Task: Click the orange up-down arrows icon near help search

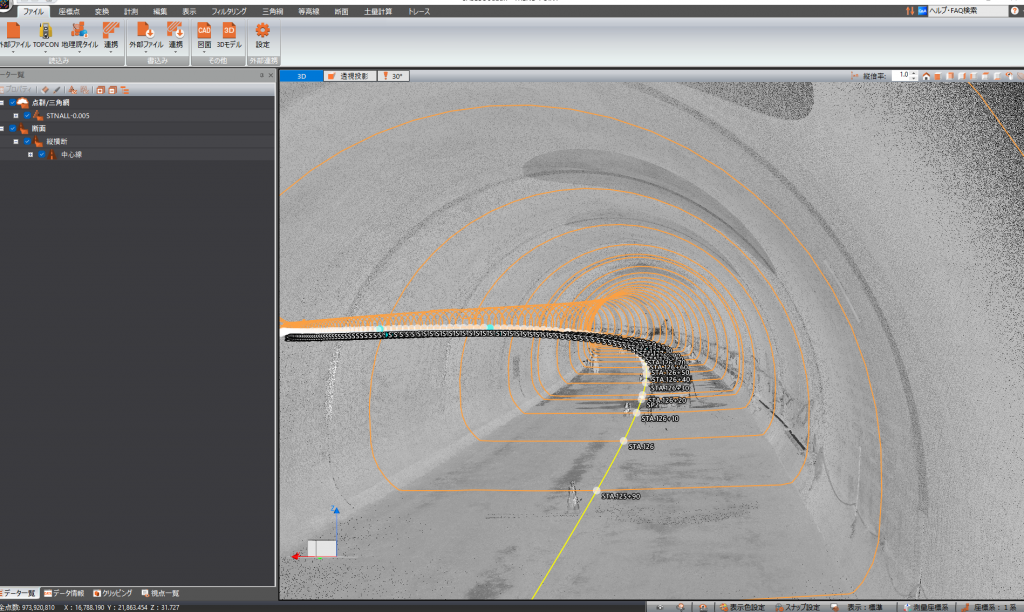Action: (x=910, y=11)
